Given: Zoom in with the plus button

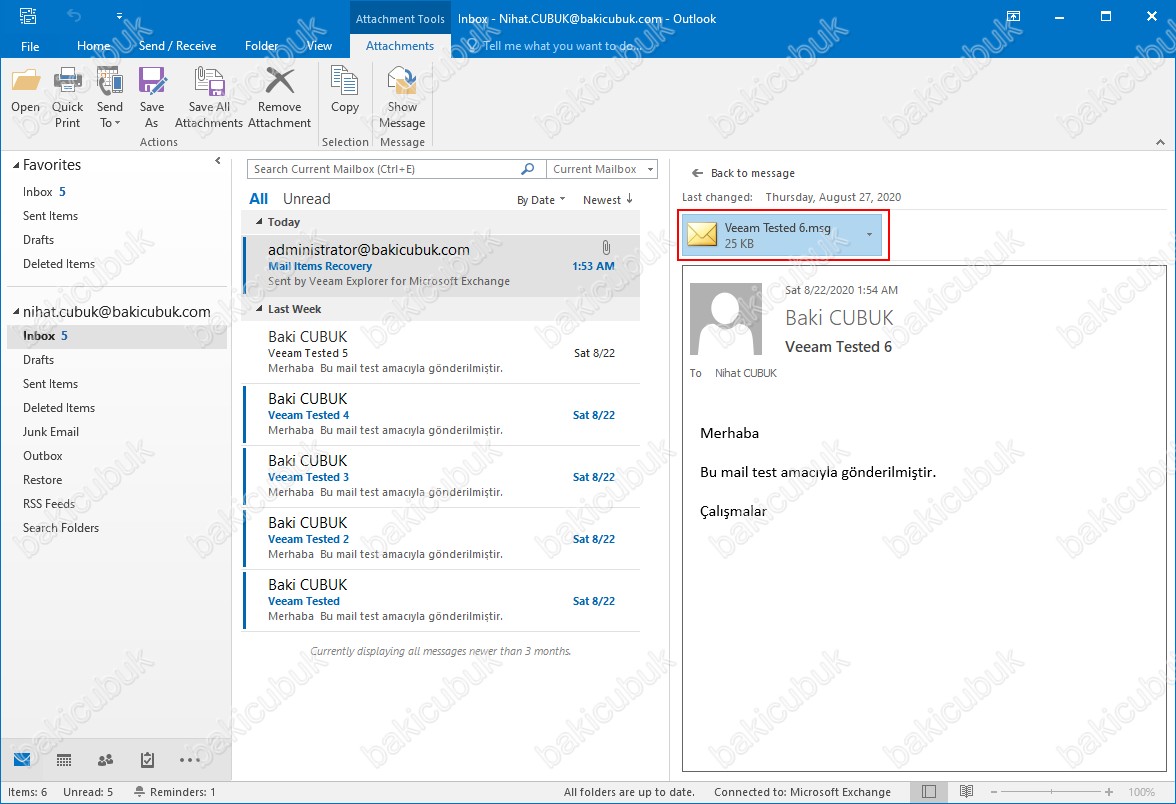Looking at the screenshot, I should [1108, 792].
